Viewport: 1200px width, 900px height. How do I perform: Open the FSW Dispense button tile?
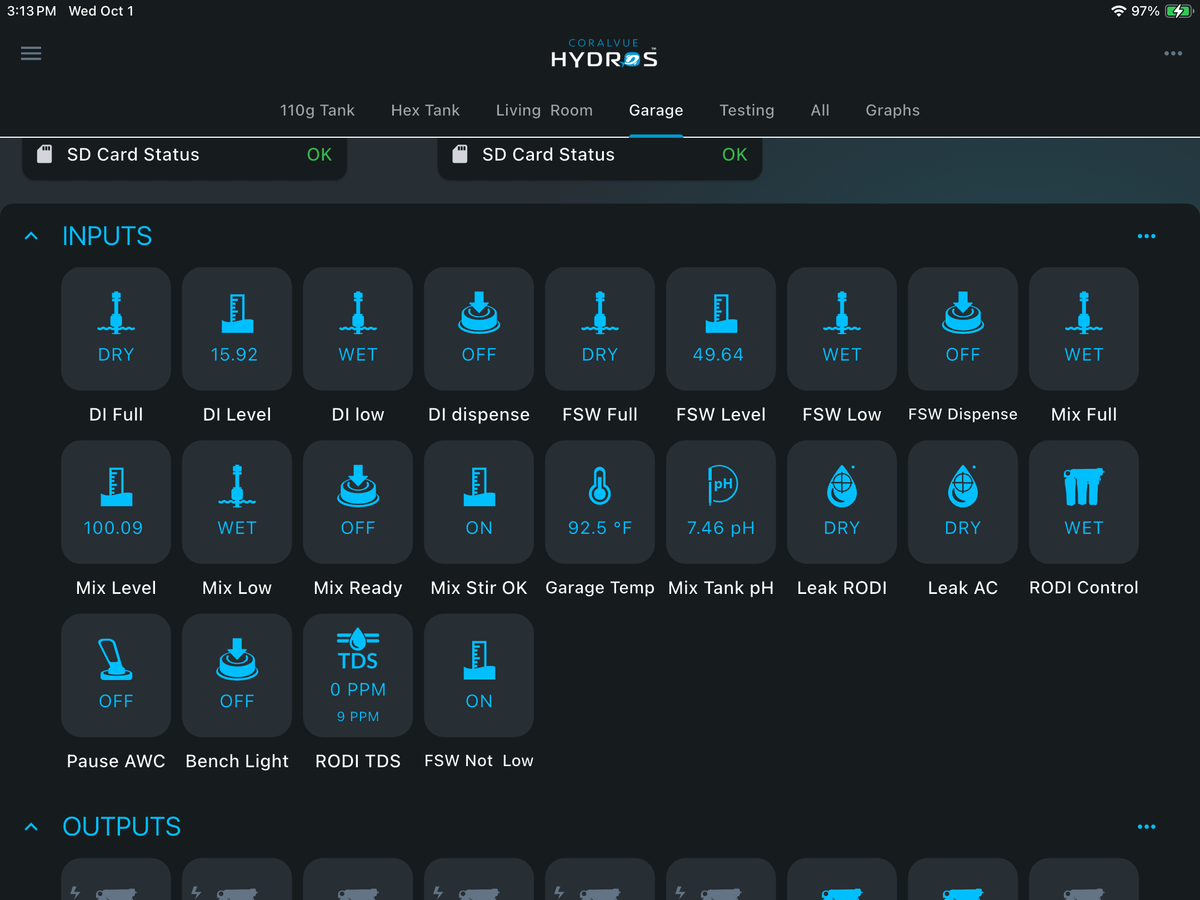(963, 328)
